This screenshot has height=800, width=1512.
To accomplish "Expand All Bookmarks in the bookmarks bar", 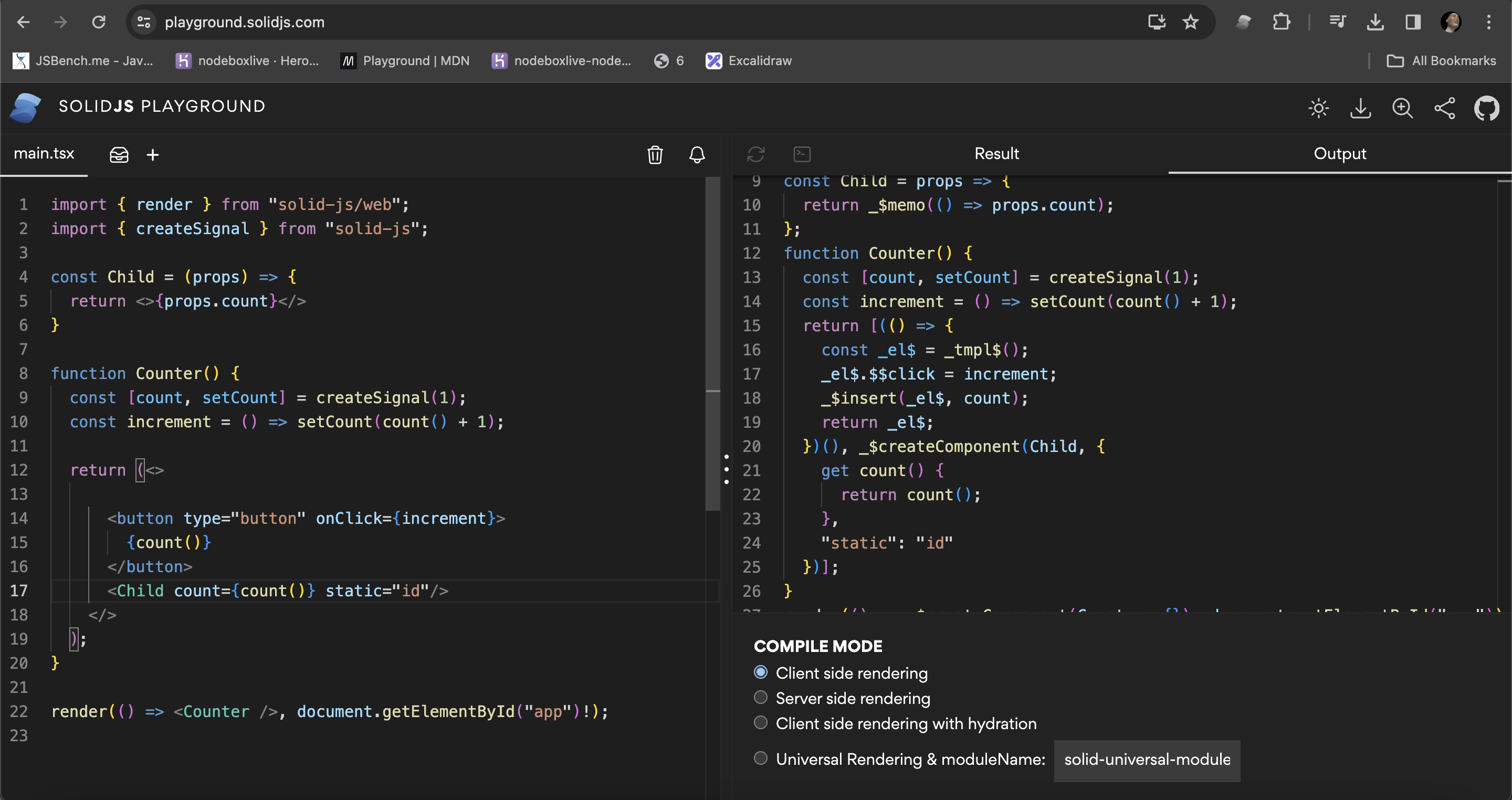I will tap(1442, 60).
